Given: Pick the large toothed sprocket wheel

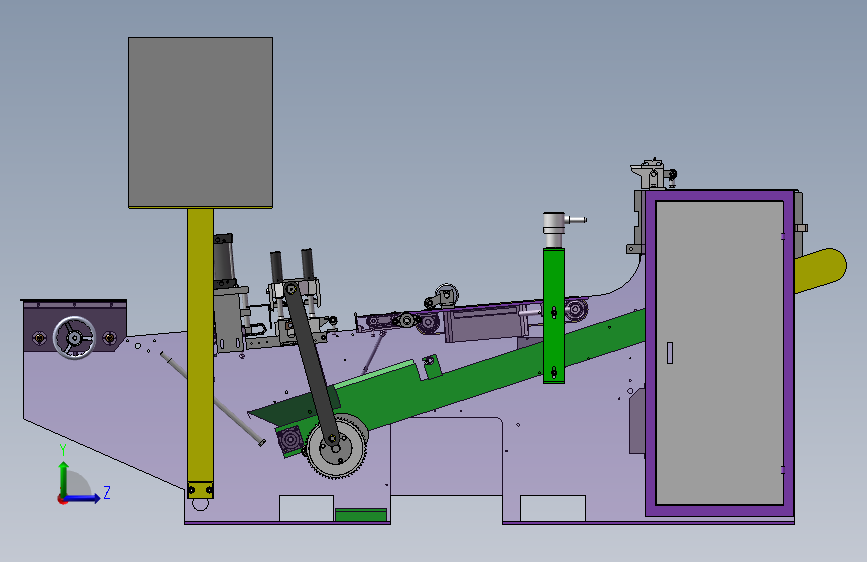Looking at the screenshot, I should coord(337,447).
